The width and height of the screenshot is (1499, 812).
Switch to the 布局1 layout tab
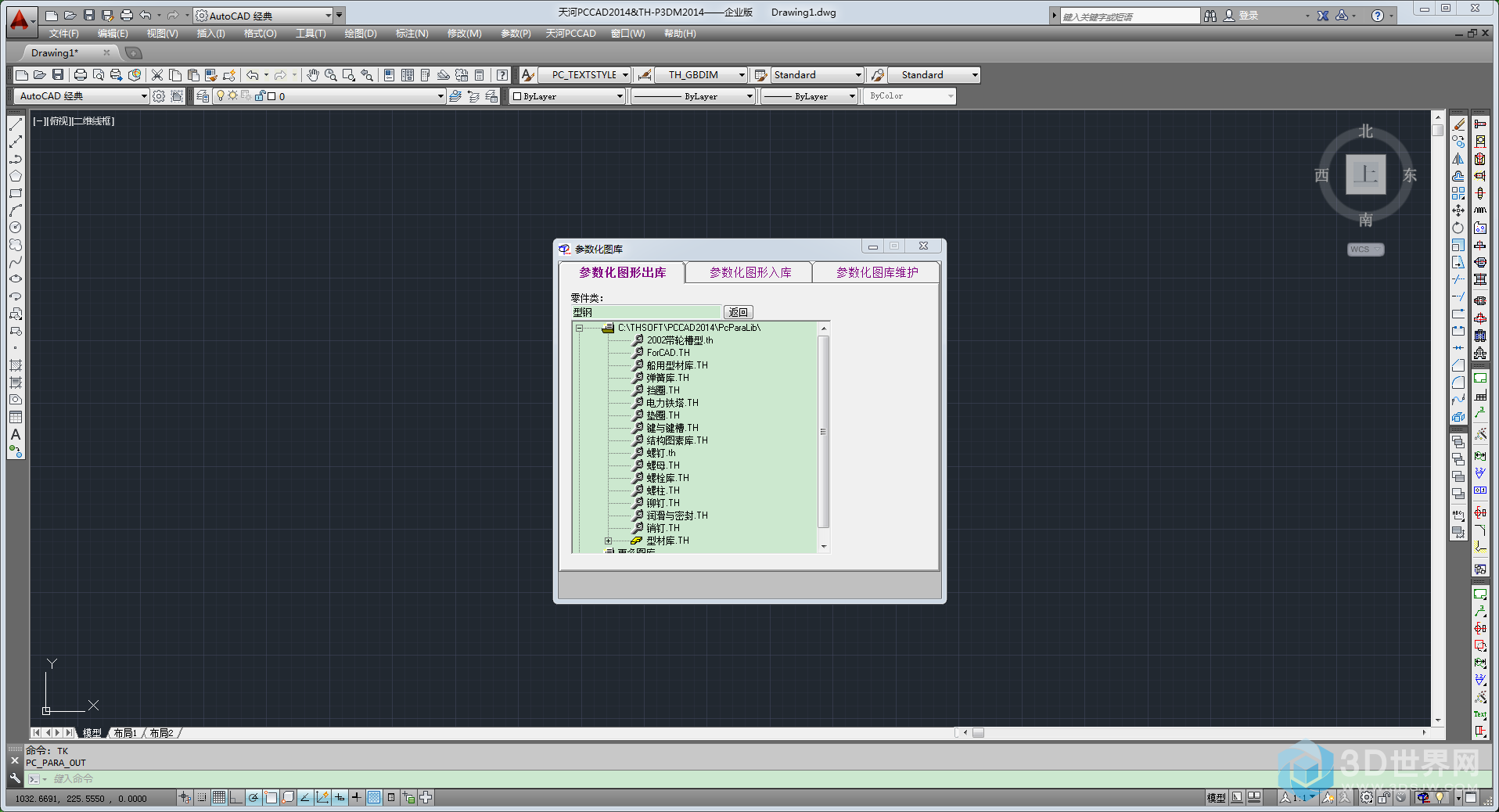pos(125,733)
